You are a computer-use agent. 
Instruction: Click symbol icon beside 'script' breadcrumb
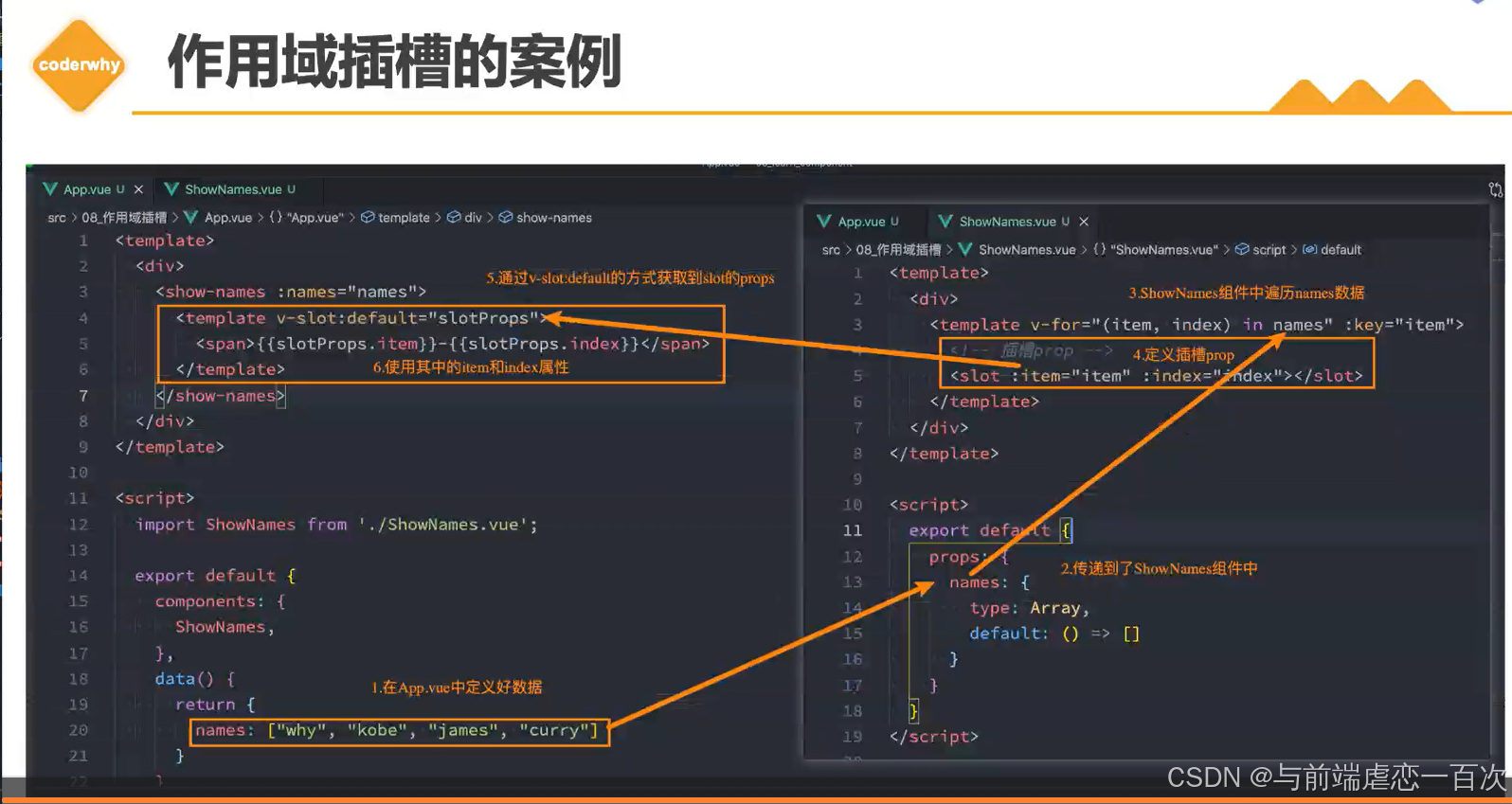[x=1242, y=250]
